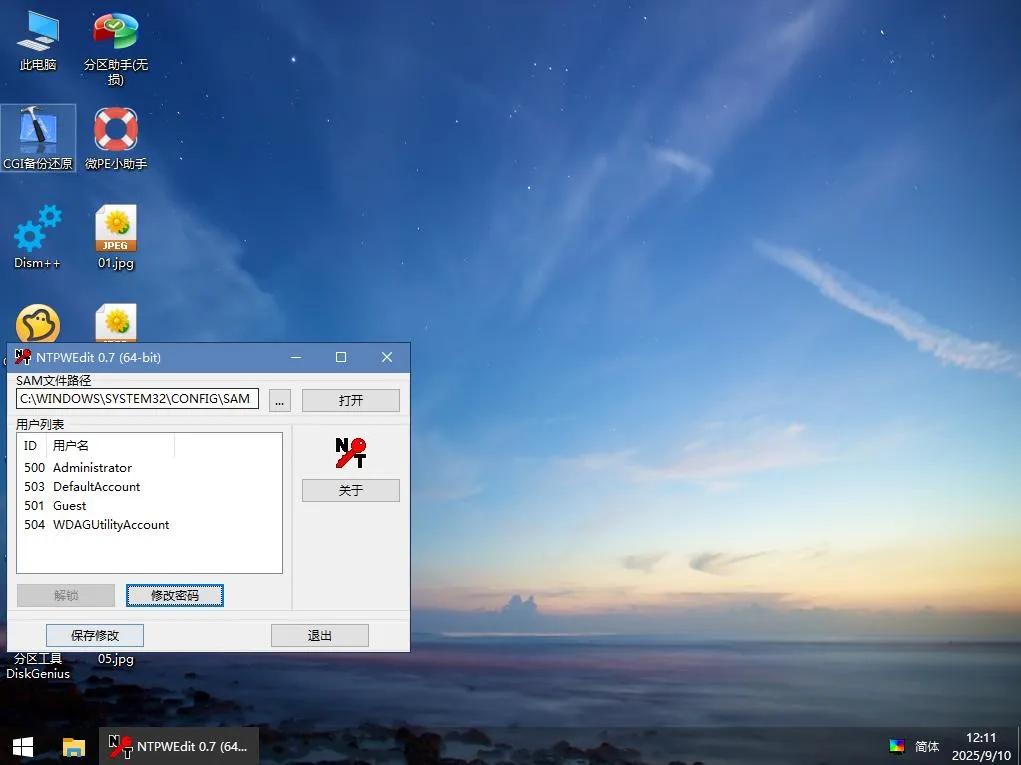Viewport: 1021px width, 765px height.
Task: Select the WDAGUtilityAccount user row
Action: pyautogui.click(x=111, y=525)
